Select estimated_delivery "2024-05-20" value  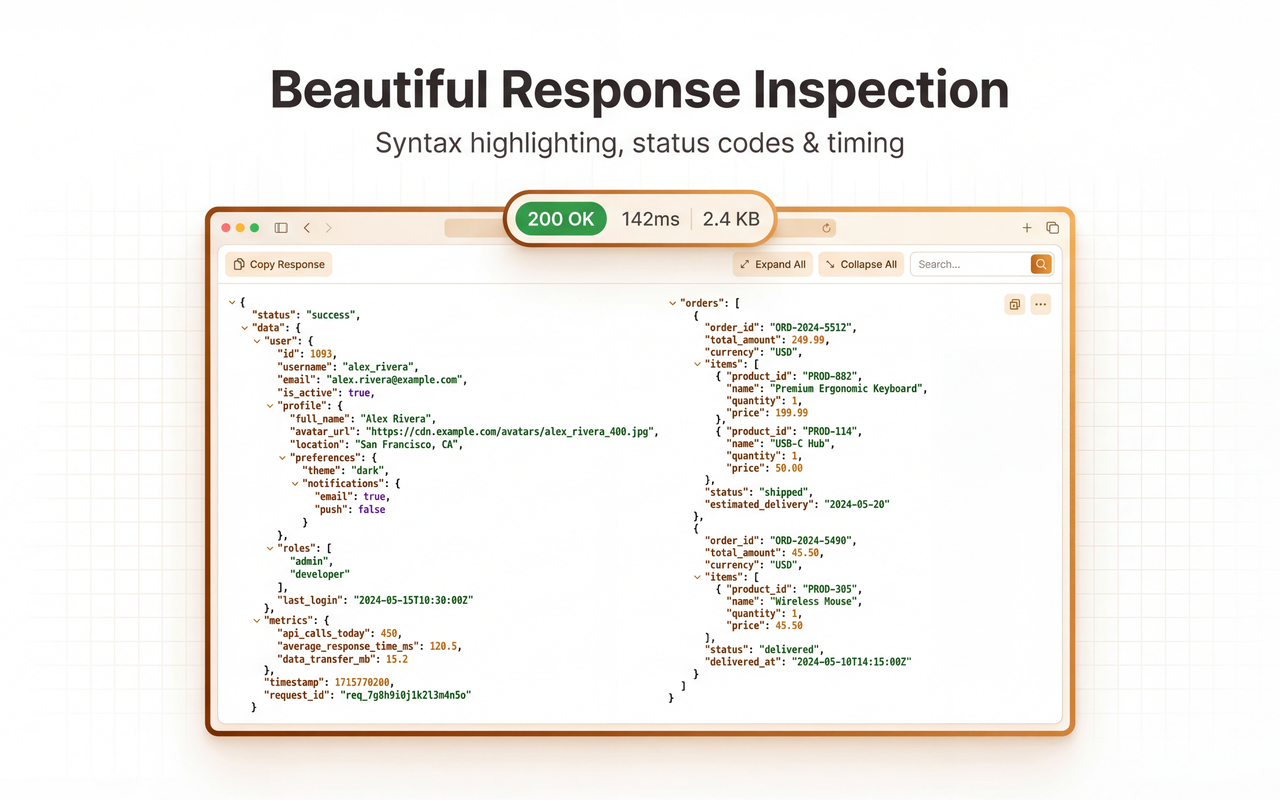point(856,505)
